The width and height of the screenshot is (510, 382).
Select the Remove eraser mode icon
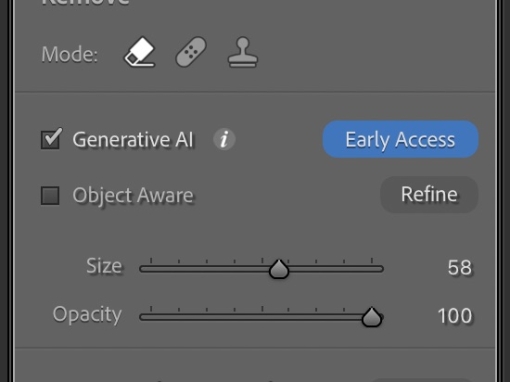click(x=140, y=52)
